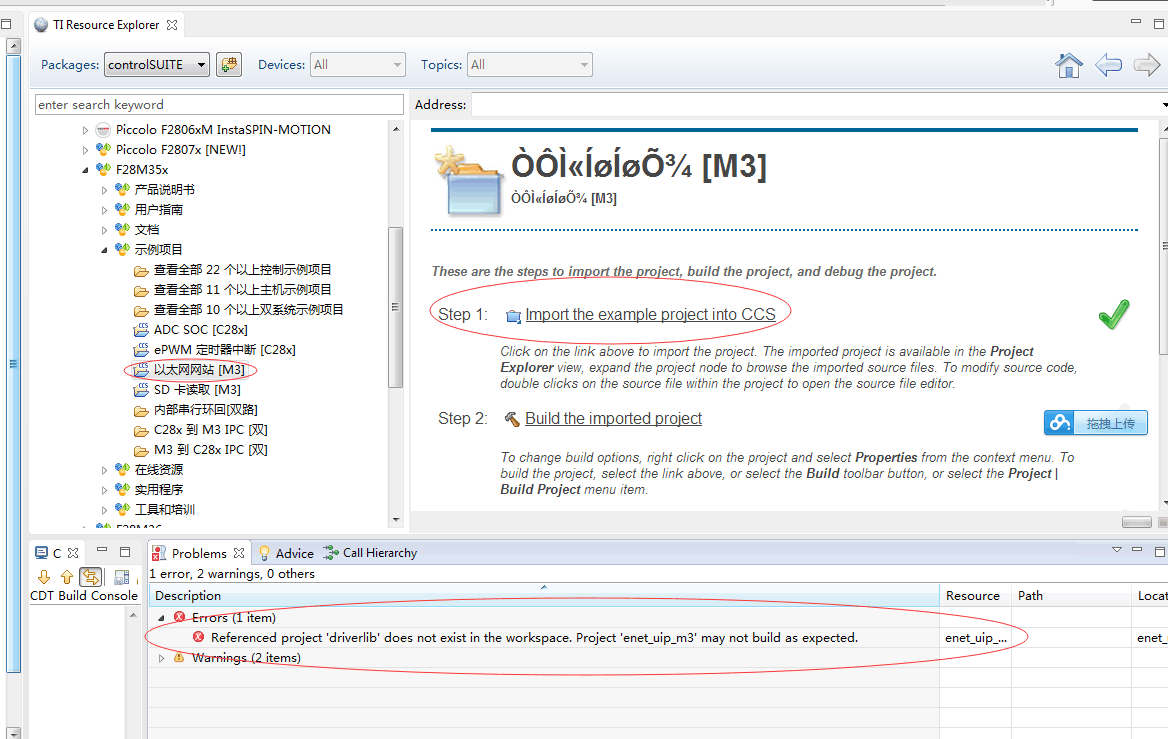Screen dimensions: 1168x739
Task: Navigate forward with the right arrow
Action: tap(1146, 66)
